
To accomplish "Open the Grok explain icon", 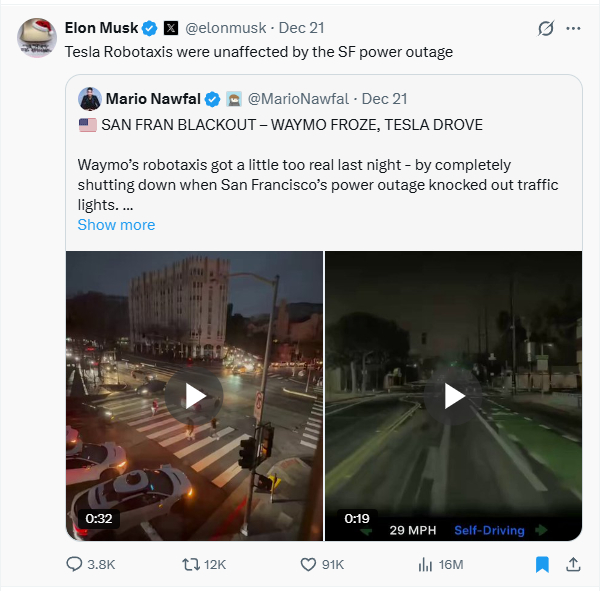I will point(545,28).
